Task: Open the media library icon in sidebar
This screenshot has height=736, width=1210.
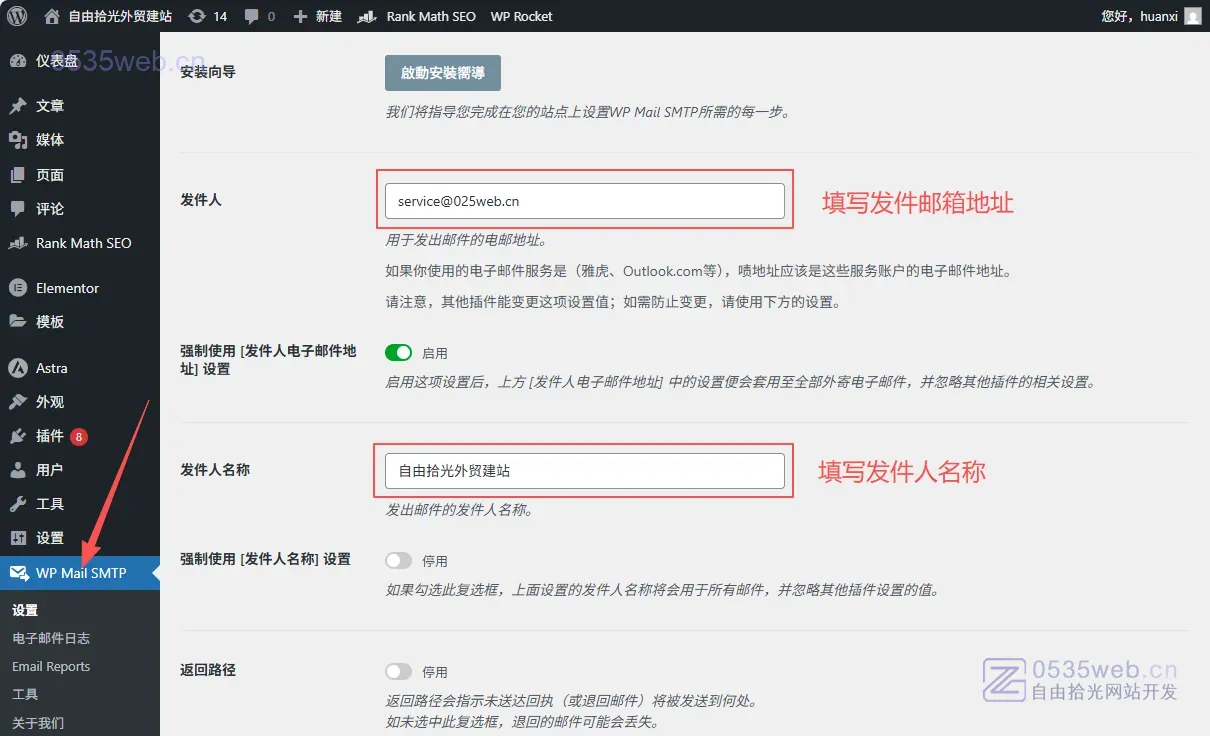Action: click(x=17, y=140)
